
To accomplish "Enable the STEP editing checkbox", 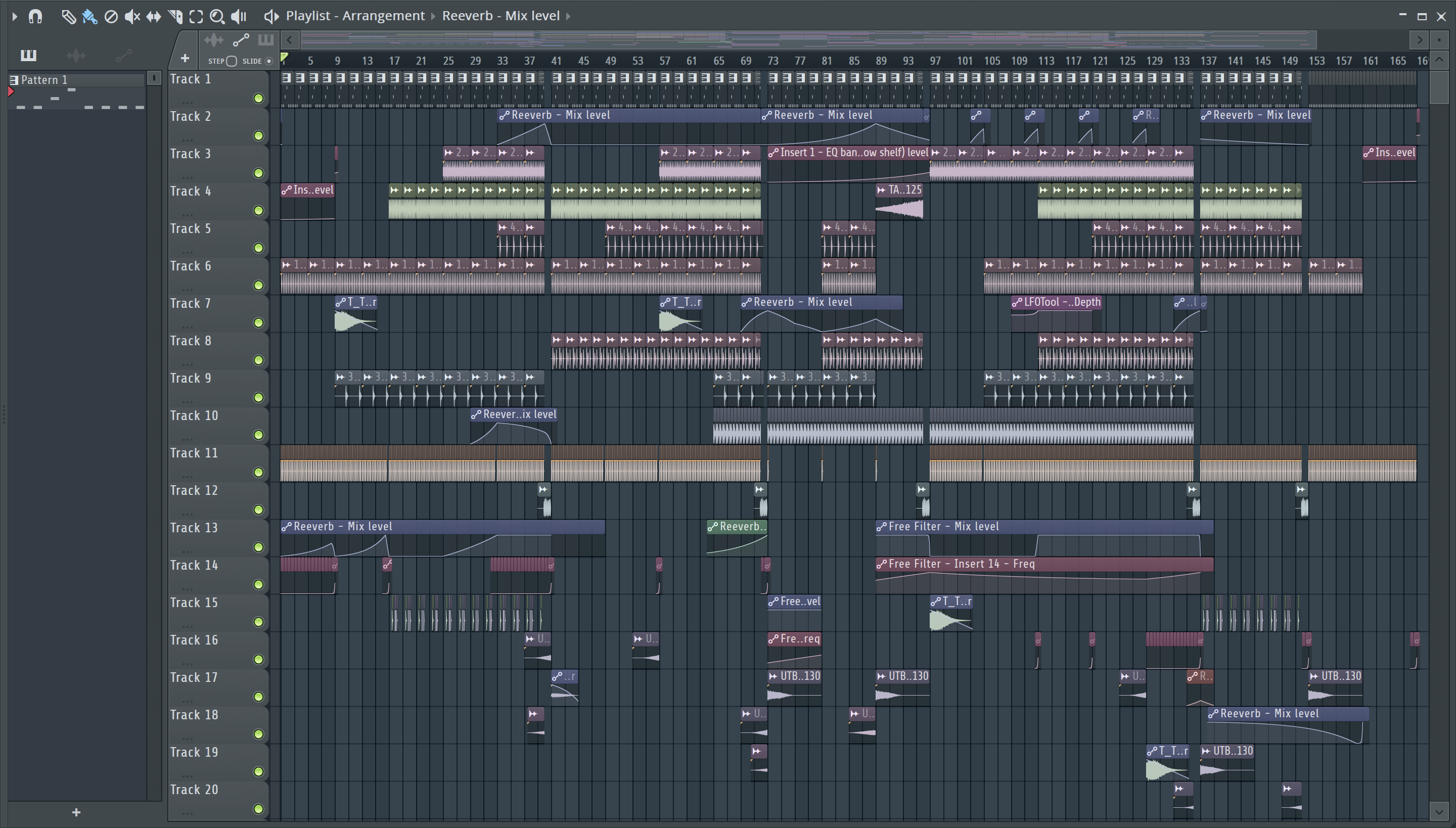I will coord(232,61).
